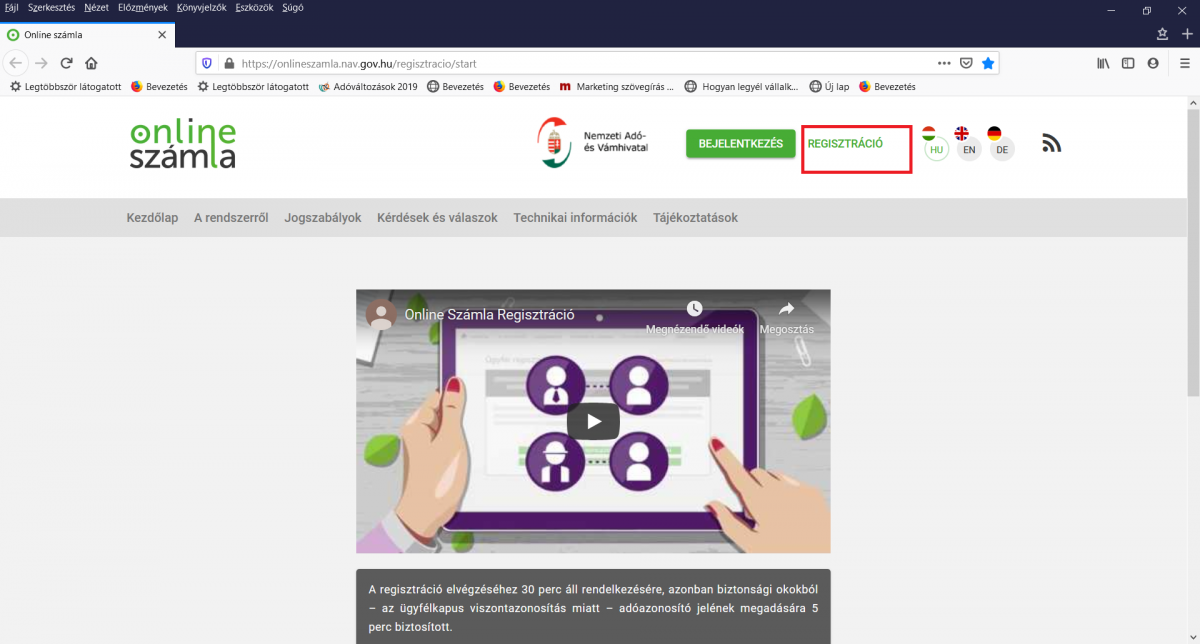Open the Firefox account icon

pos(1153,62)
